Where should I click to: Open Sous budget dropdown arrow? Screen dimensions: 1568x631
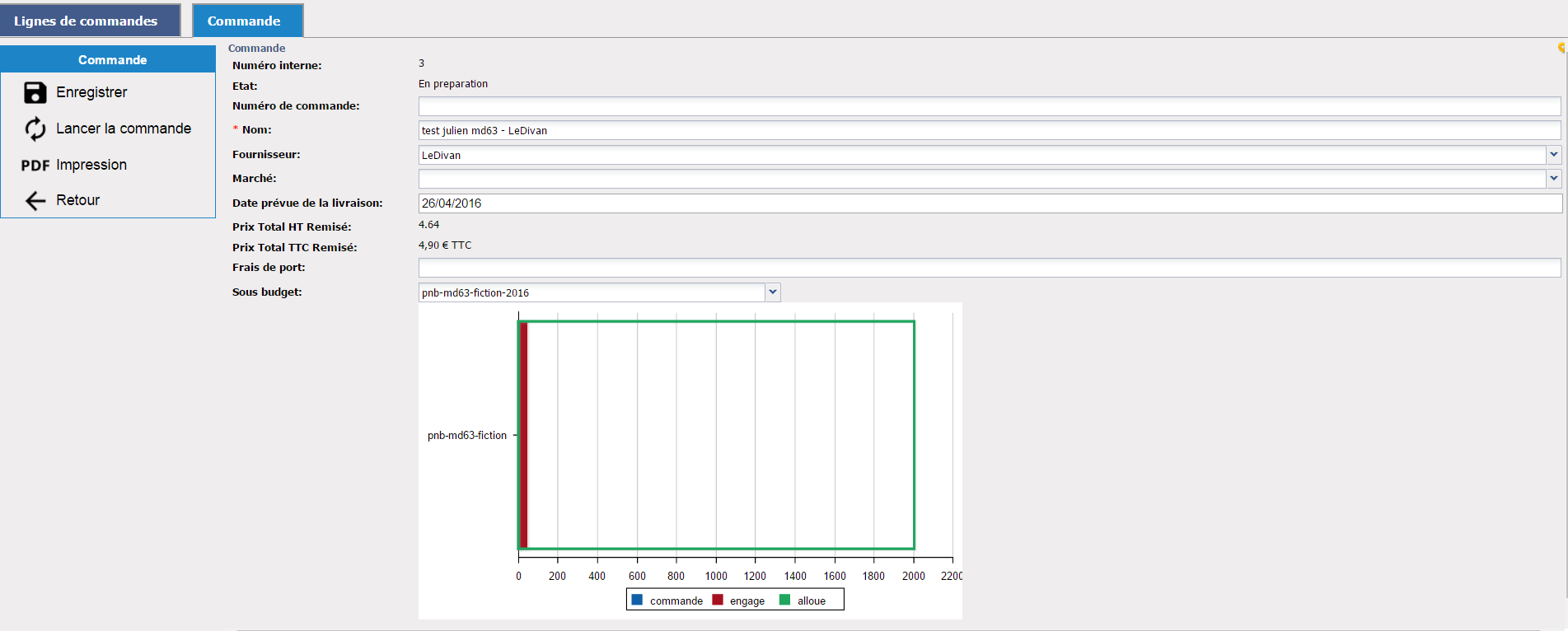point(773,292)
